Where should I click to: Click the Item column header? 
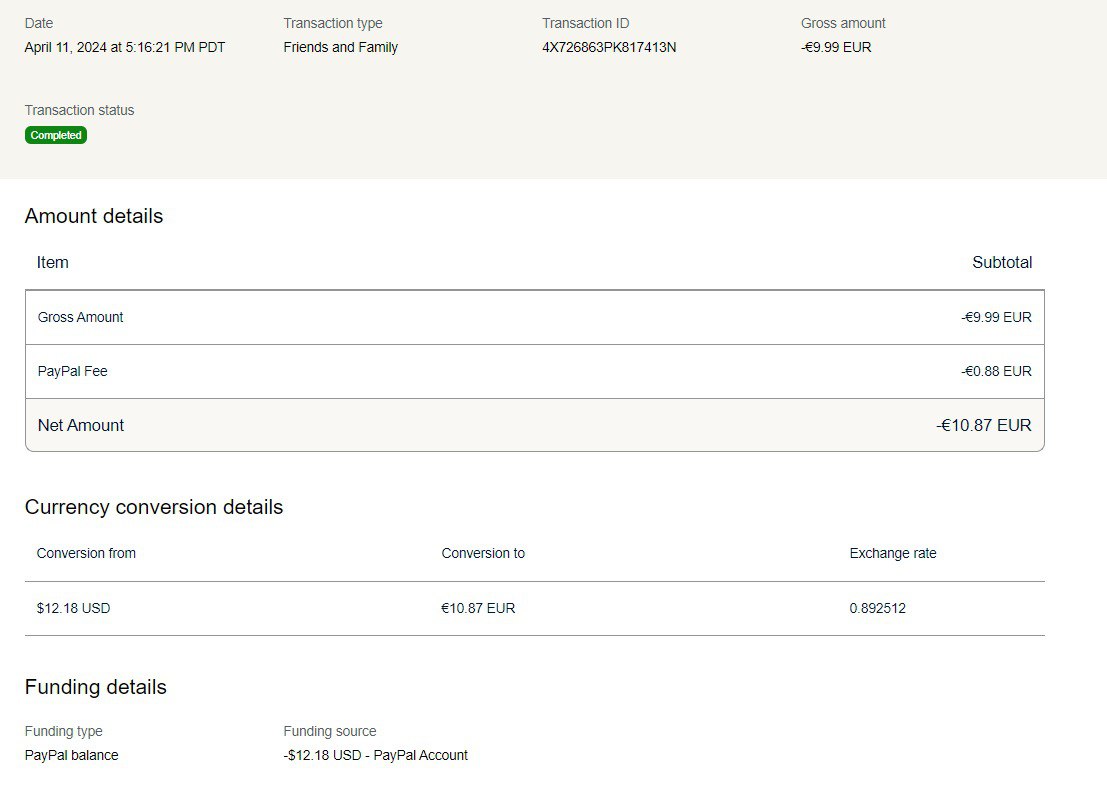[x=53, y=262]
